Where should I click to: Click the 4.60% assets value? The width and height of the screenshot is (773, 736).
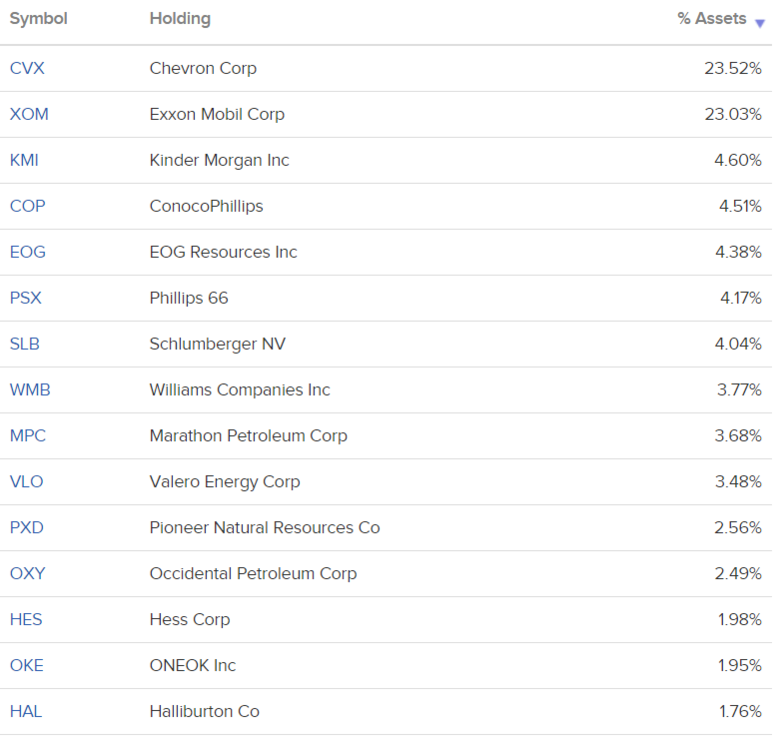(738, 160)
